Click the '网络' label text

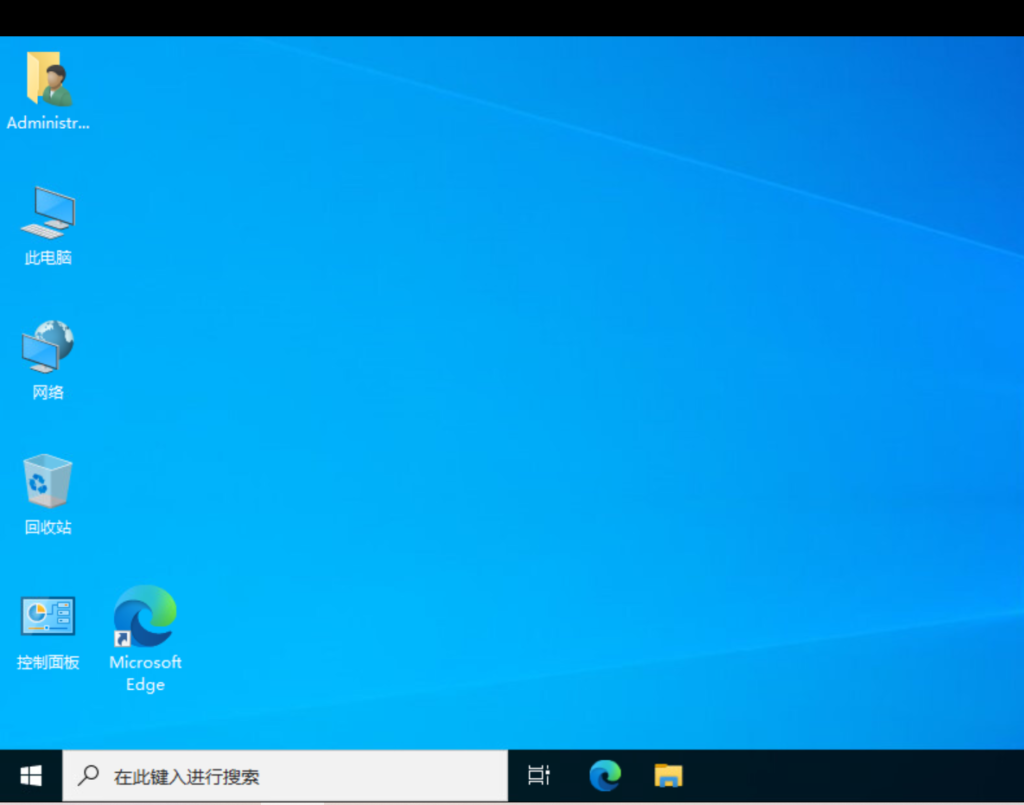click(x=48, y=392)
